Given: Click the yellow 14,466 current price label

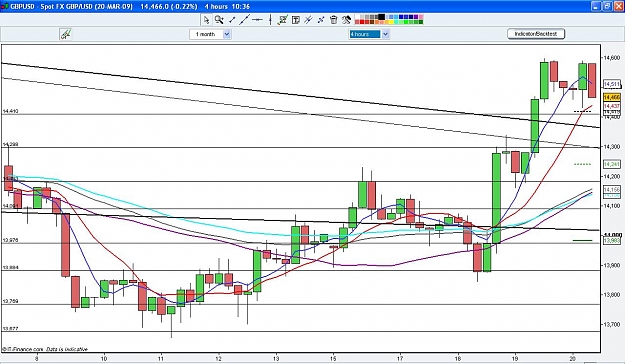Looking at the screenshot, I should 612,97.
